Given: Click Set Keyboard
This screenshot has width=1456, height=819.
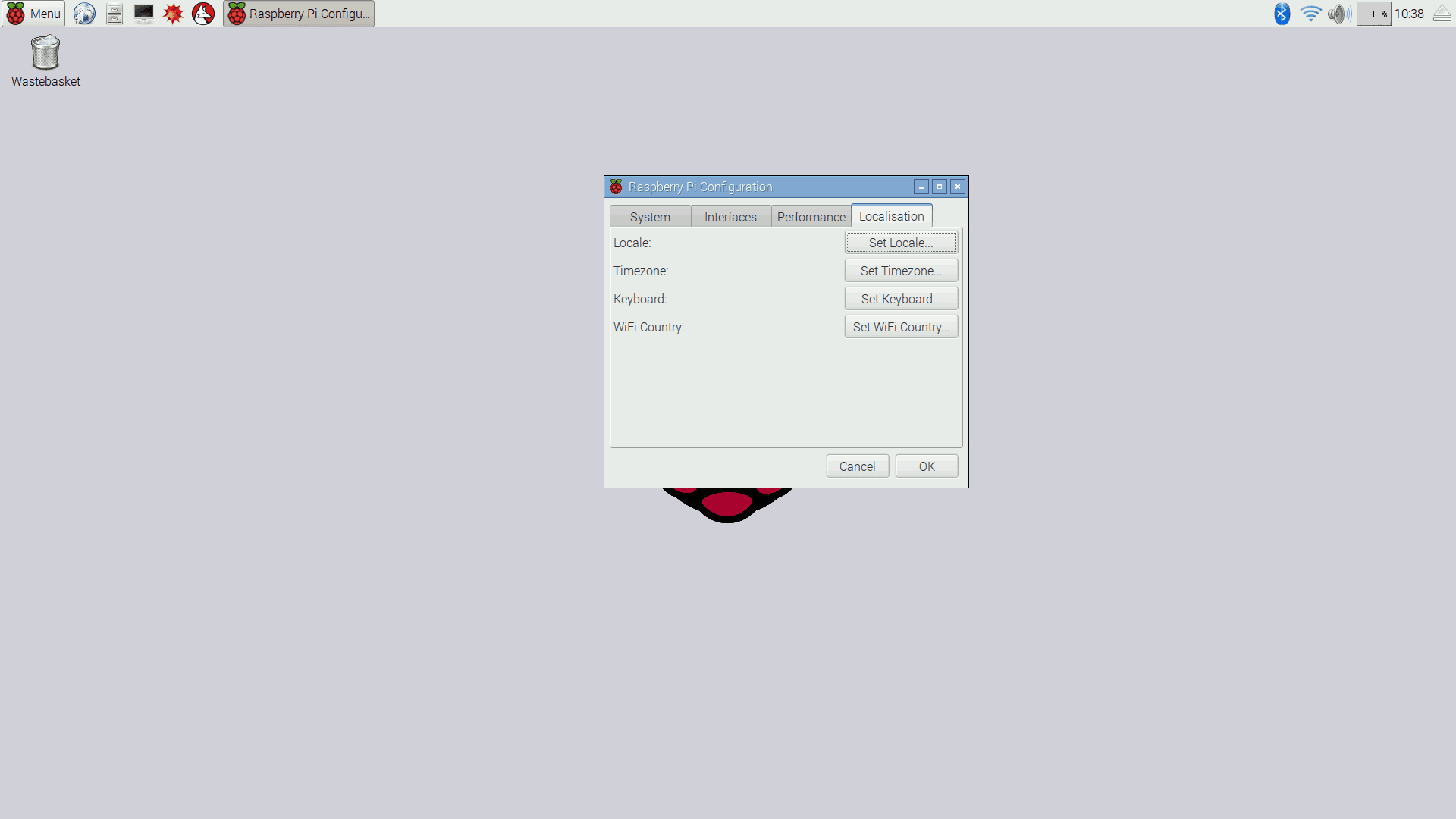Looking at the screenshot, I should [901, 298].
